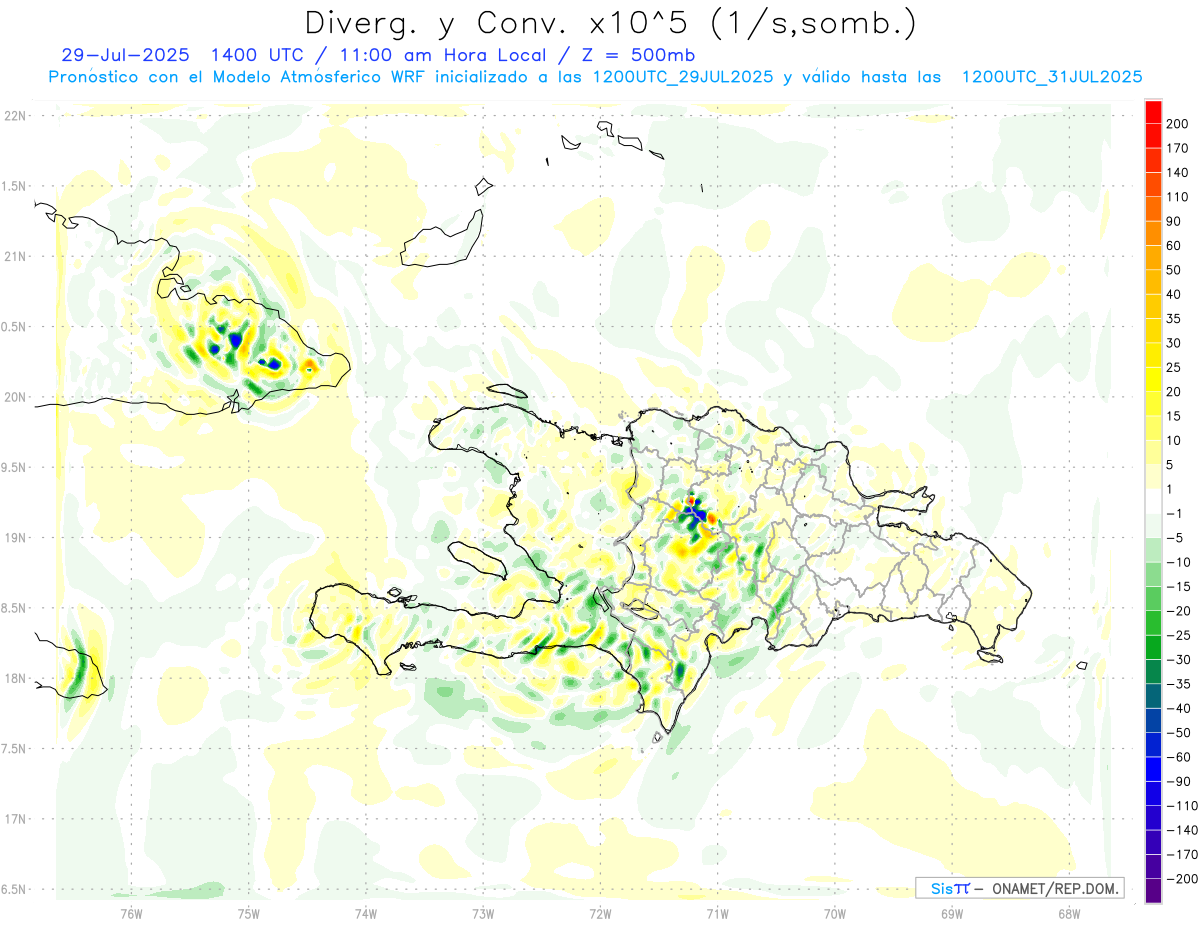
Task: Click the '140' color scale value
Action: pyautogui.click(x=1177, y=173)
